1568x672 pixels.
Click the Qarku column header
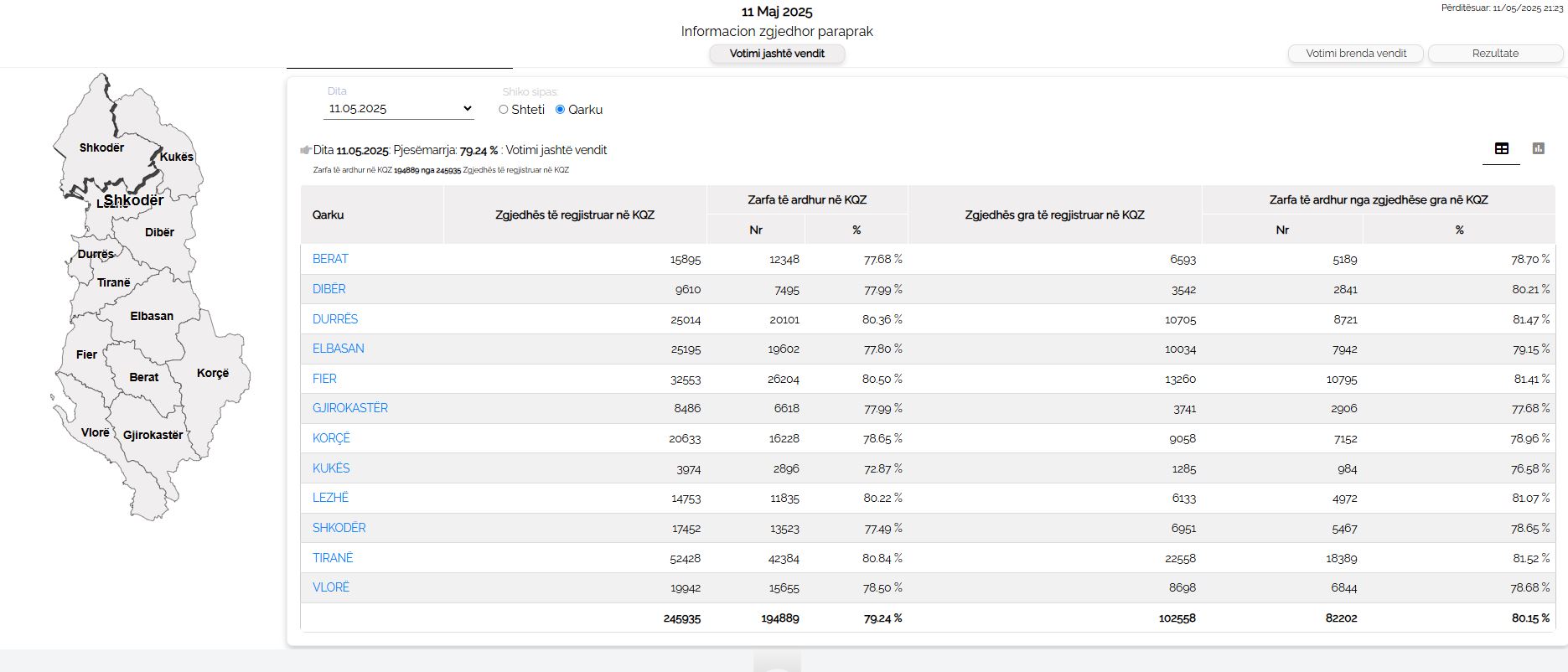[x=329, y=215]
